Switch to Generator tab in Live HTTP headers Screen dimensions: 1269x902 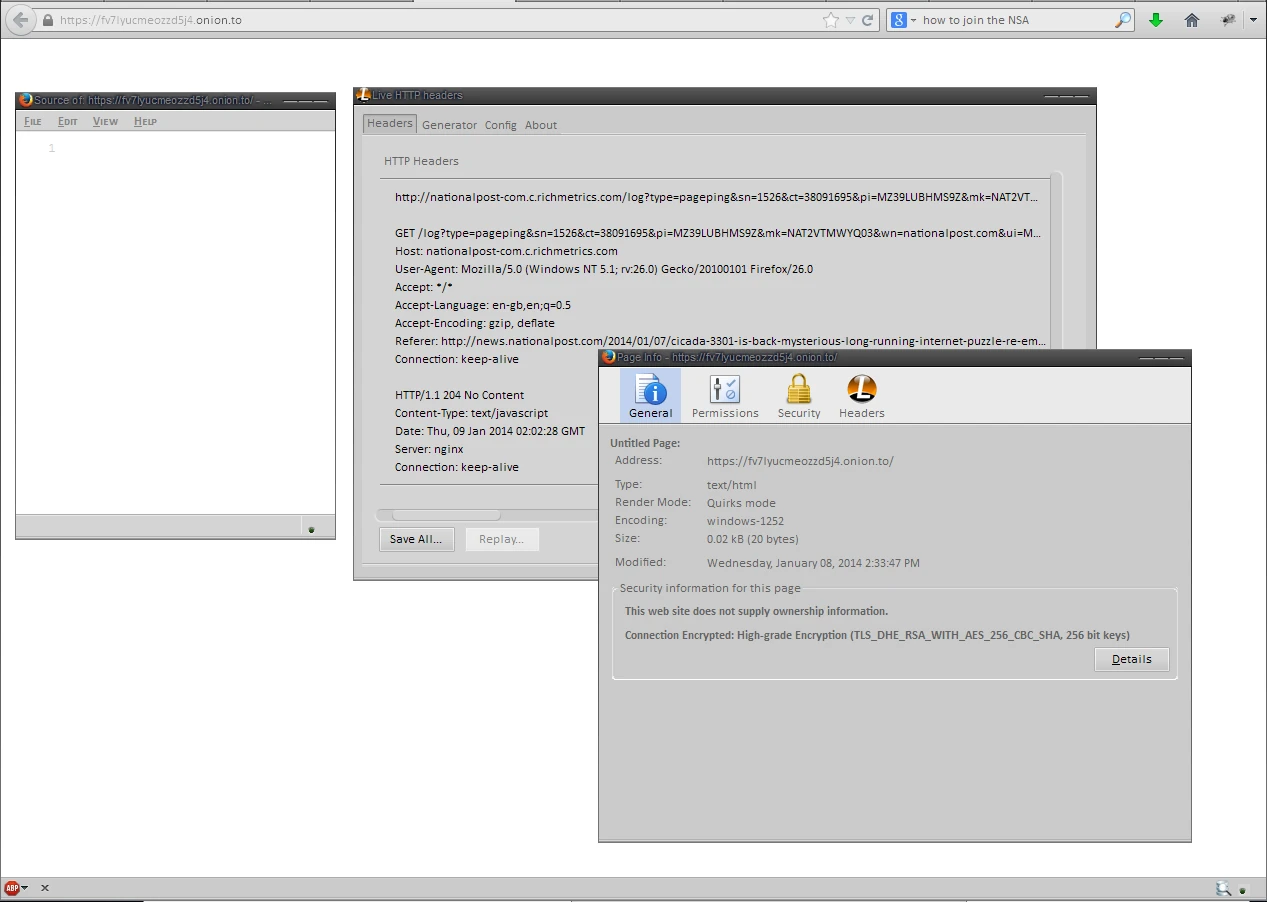[449, 125]
